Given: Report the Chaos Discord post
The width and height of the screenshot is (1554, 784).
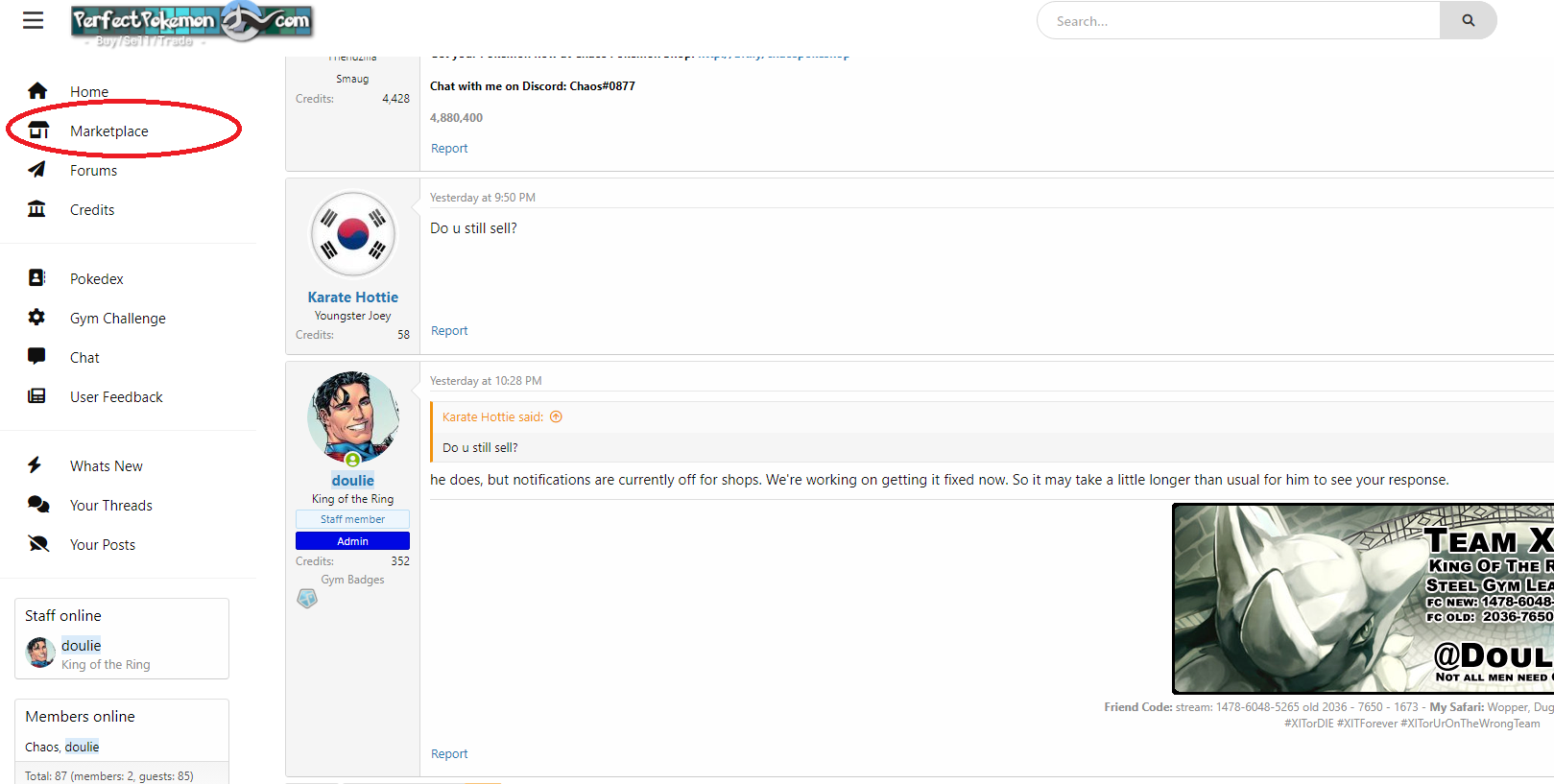Looking at the screenshot, I should click(449, 149).
